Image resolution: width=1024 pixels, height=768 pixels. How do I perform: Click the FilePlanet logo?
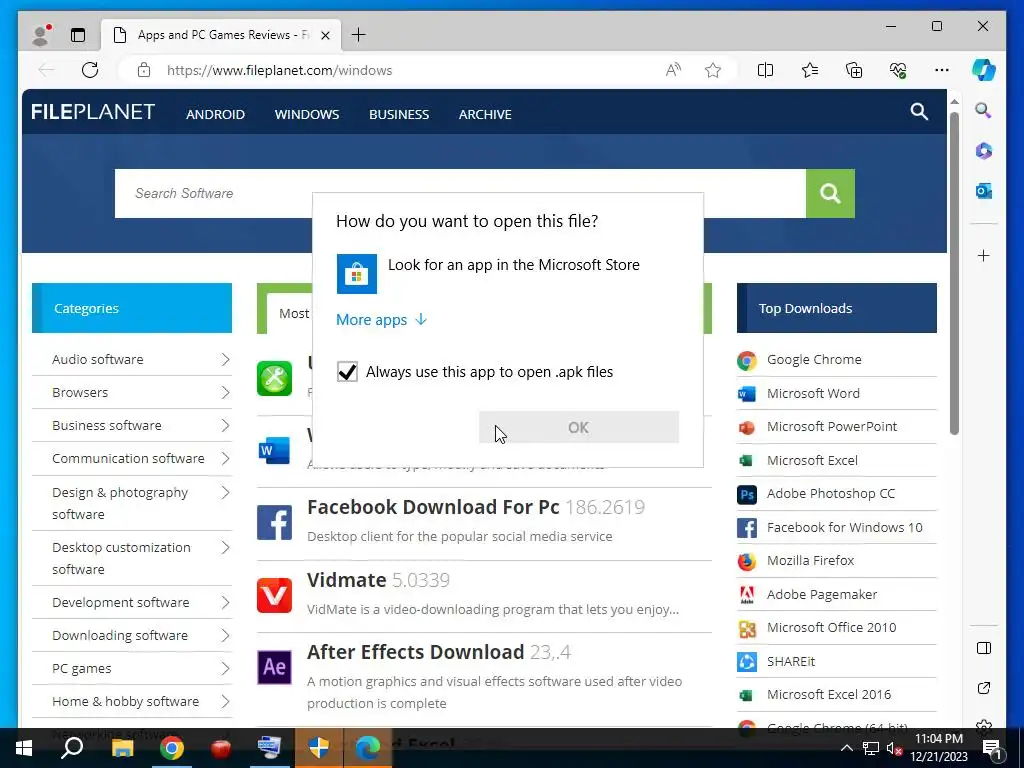point(93,112)
